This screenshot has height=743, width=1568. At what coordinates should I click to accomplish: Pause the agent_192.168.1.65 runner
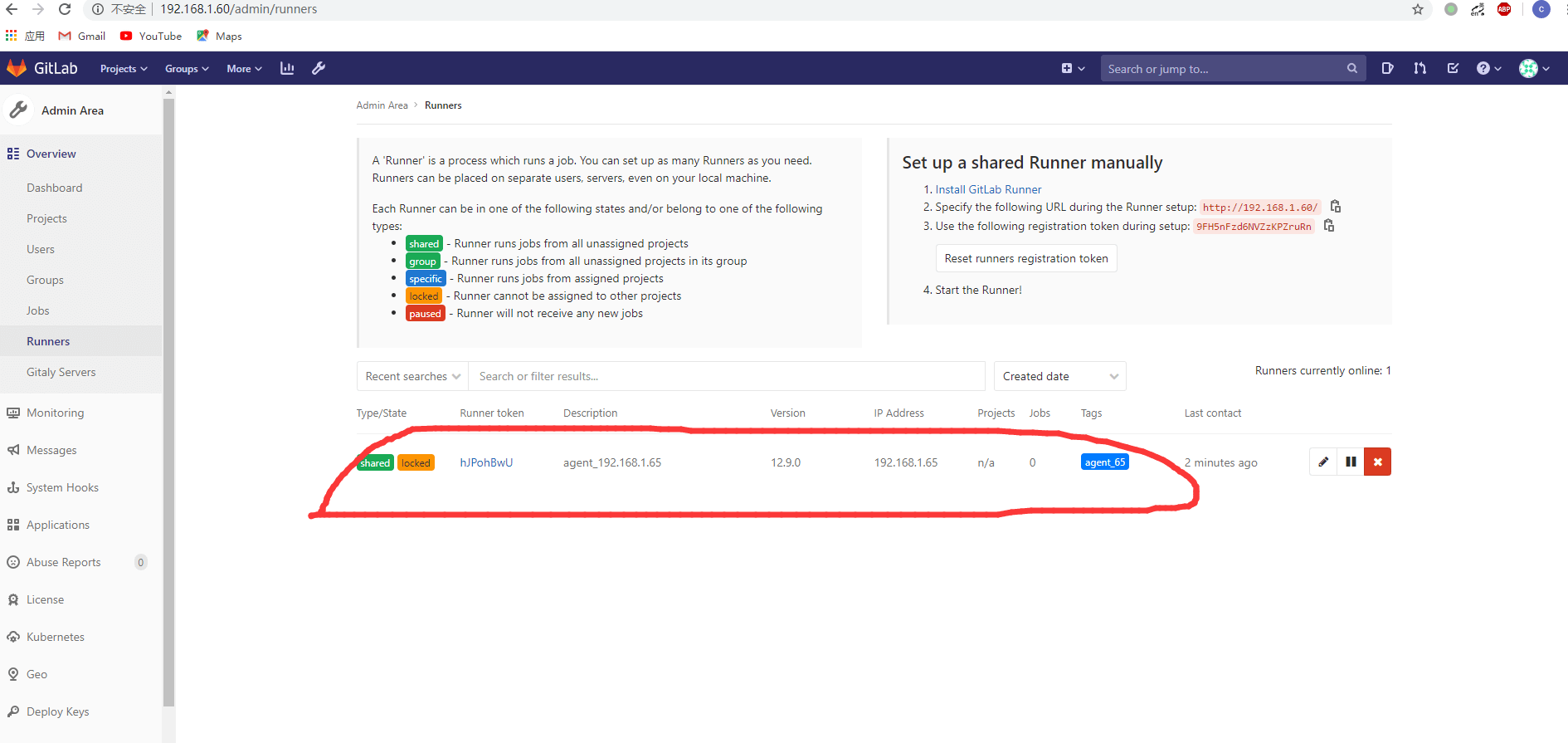(1351, 462)
